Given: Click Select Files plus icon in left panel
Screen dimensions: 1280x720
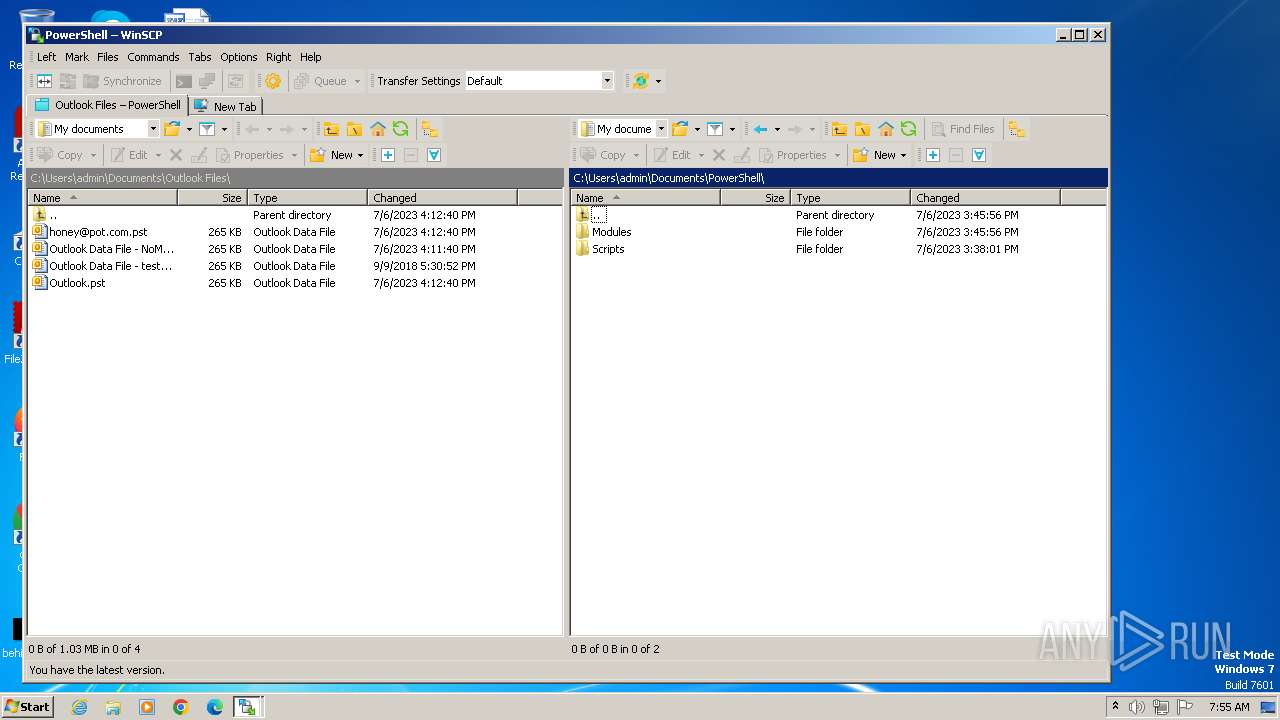Looking at the screenshot, I should pyautogui.click(x=388, y=155).
